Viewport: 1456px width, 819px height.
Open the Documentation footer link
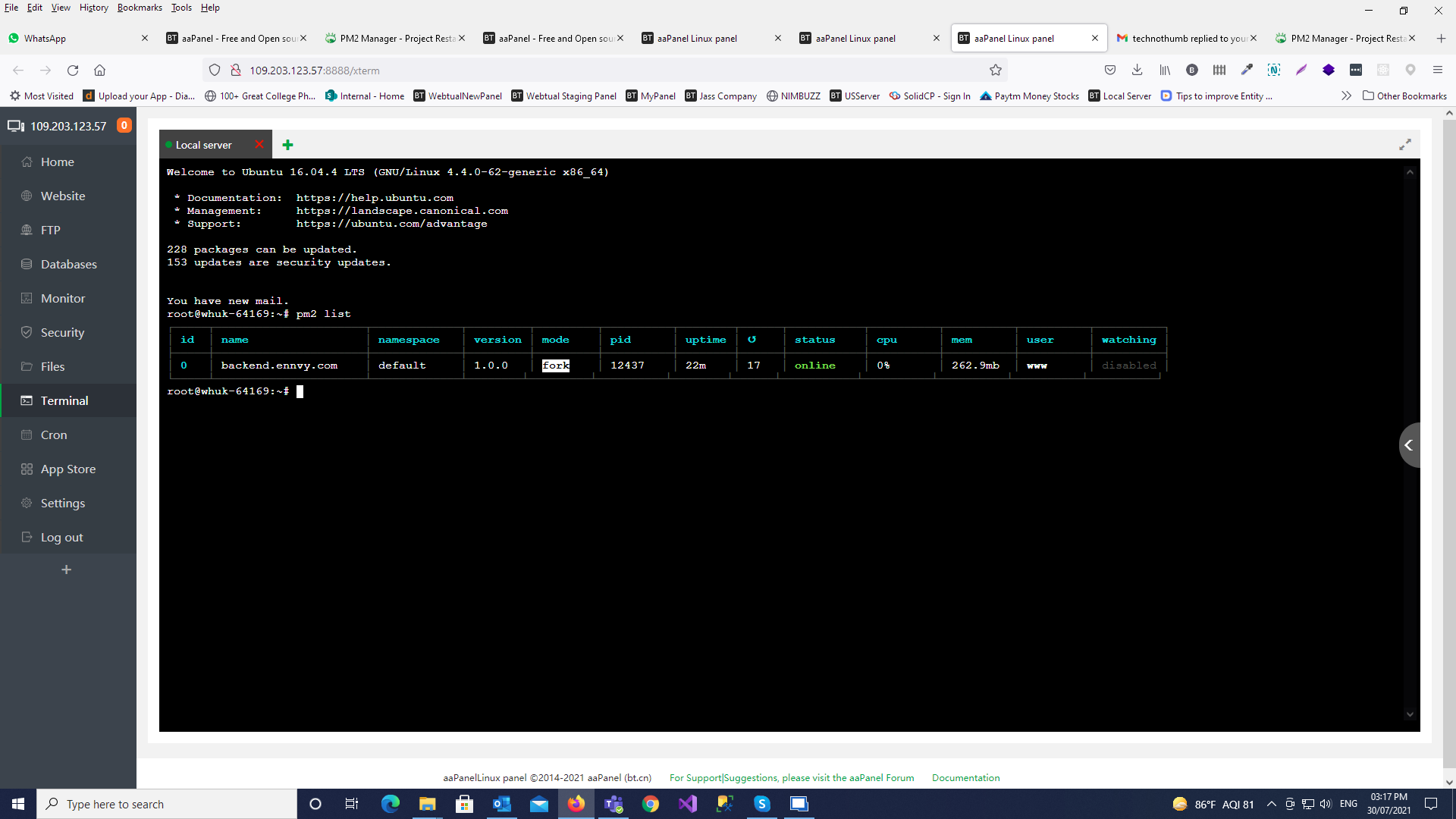point(965,777)
